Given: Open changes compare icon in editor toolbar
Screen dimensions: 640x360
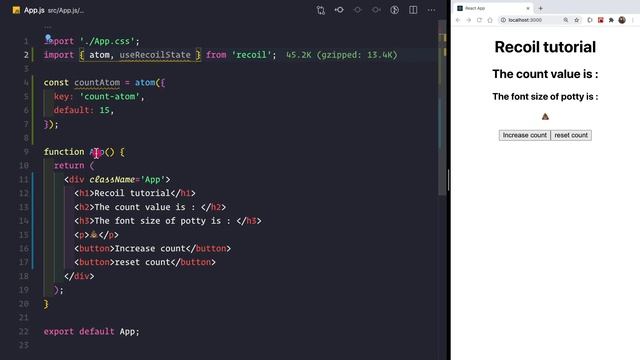Looking at the screenshot, I should click(x=320, y=10).
